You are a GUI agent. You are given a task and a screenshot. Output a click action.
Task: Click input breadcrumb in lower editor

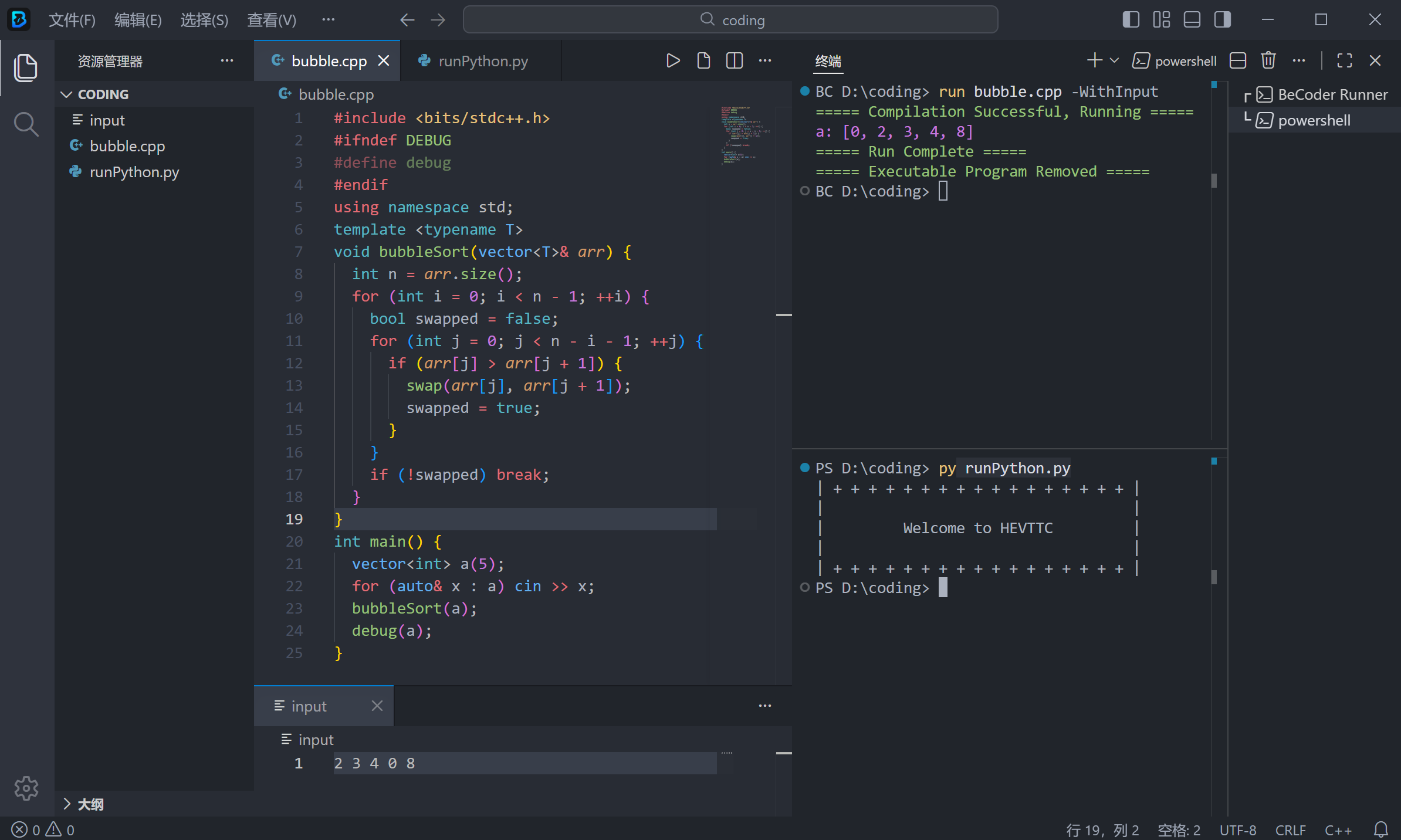tap(307, 740)
